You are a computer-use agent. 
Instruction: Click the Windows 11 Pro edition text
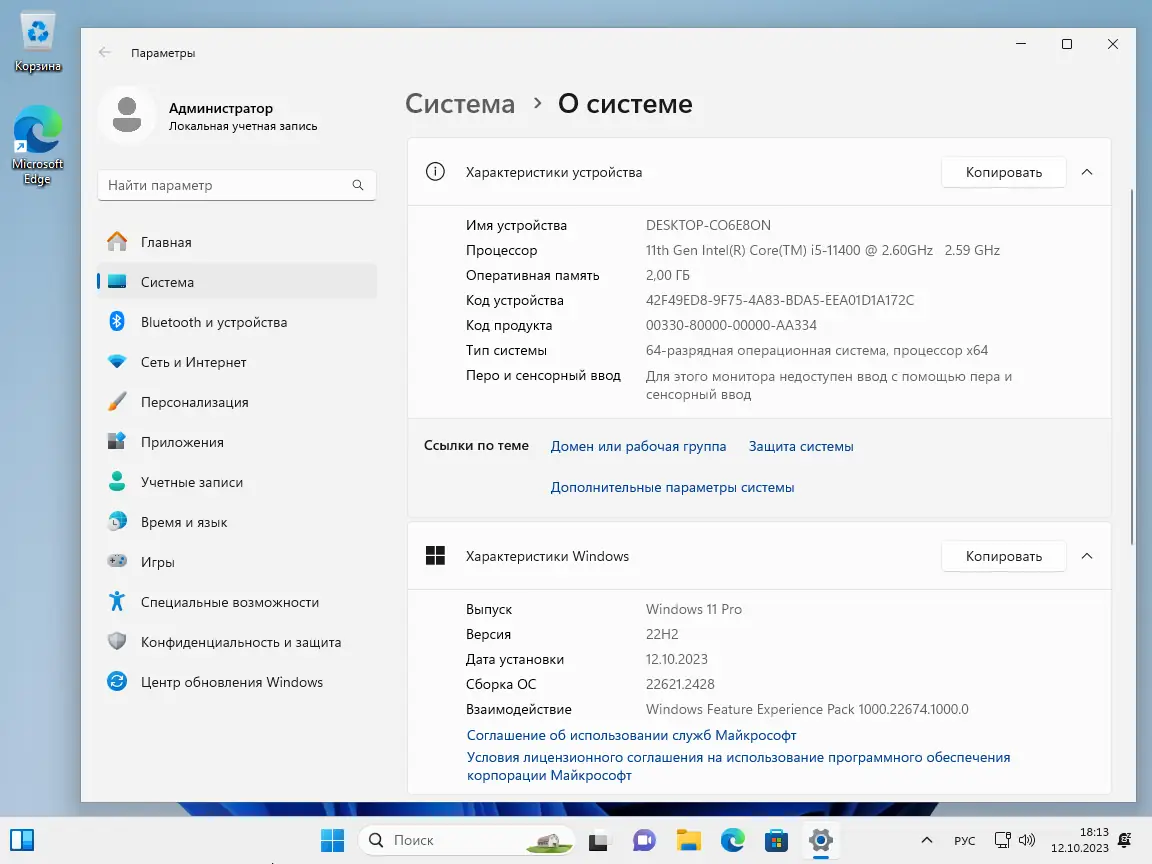694,609
